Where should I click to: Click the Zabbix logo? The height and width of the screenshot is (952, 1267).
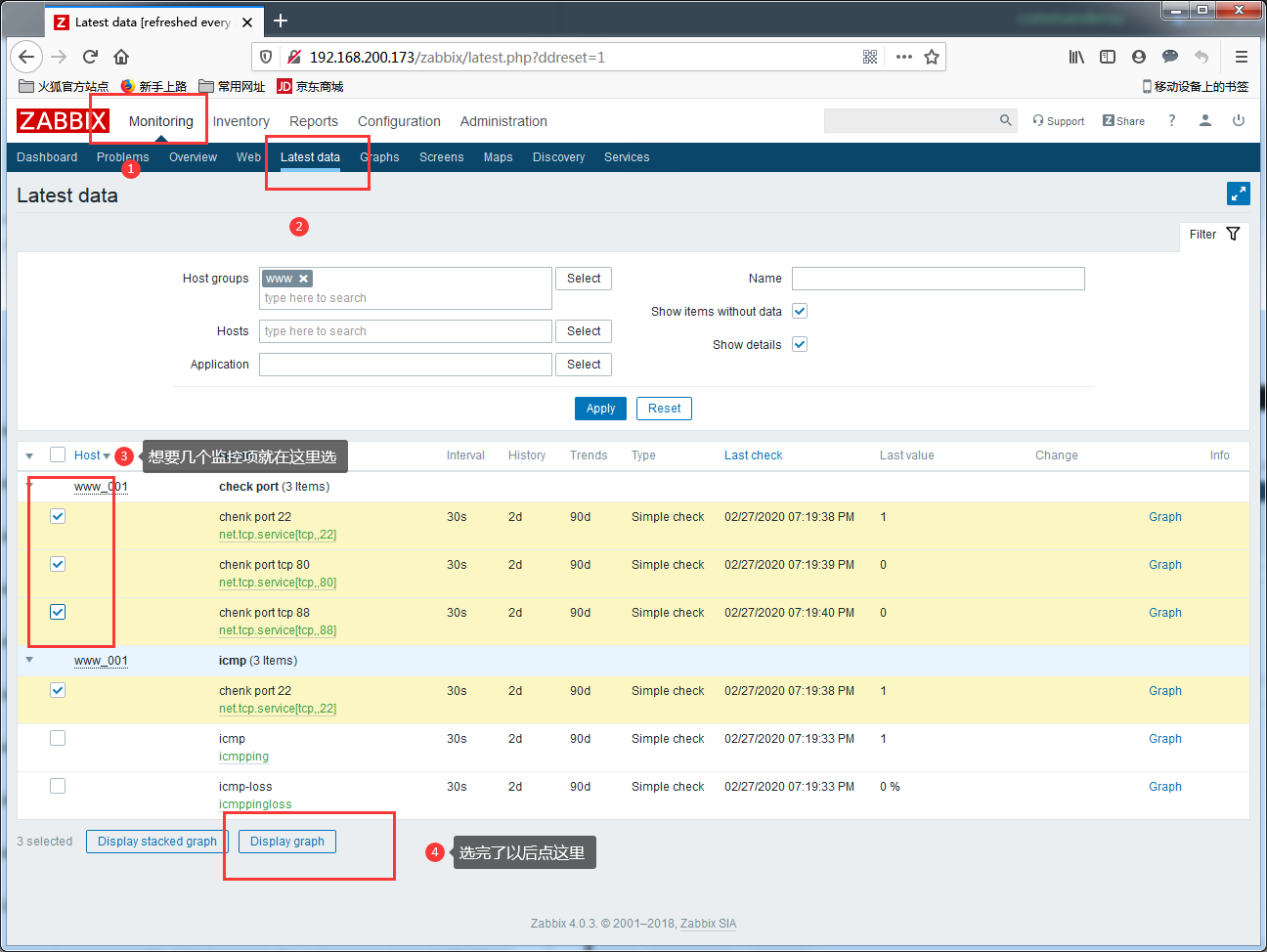[63, 120]
